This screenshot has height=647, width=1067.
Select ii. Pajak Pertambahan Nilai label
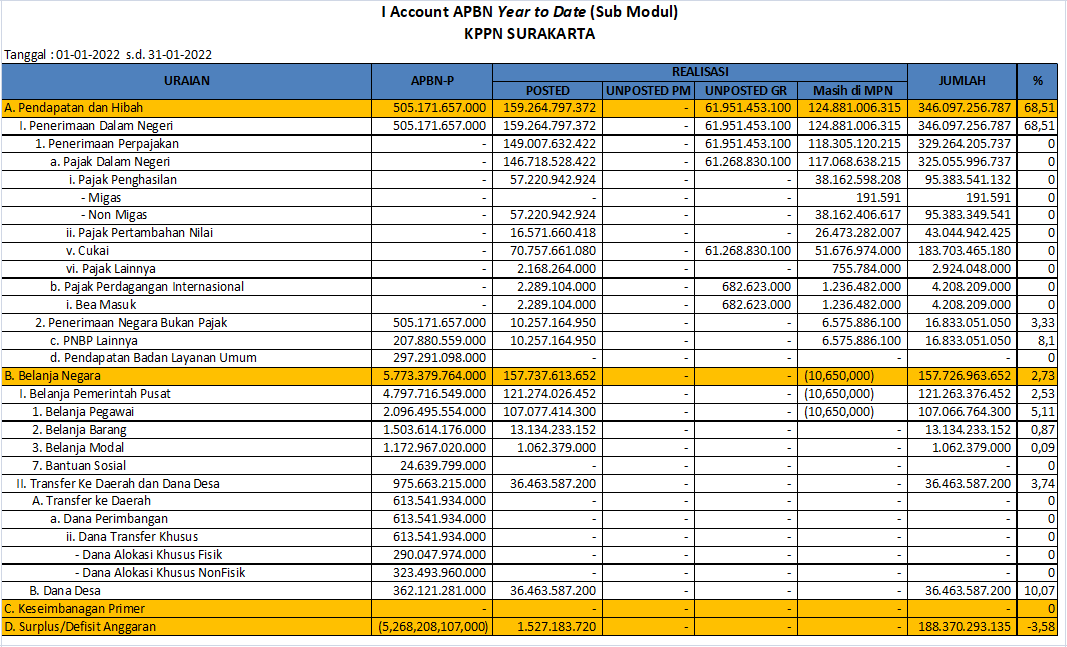(139, 233)
